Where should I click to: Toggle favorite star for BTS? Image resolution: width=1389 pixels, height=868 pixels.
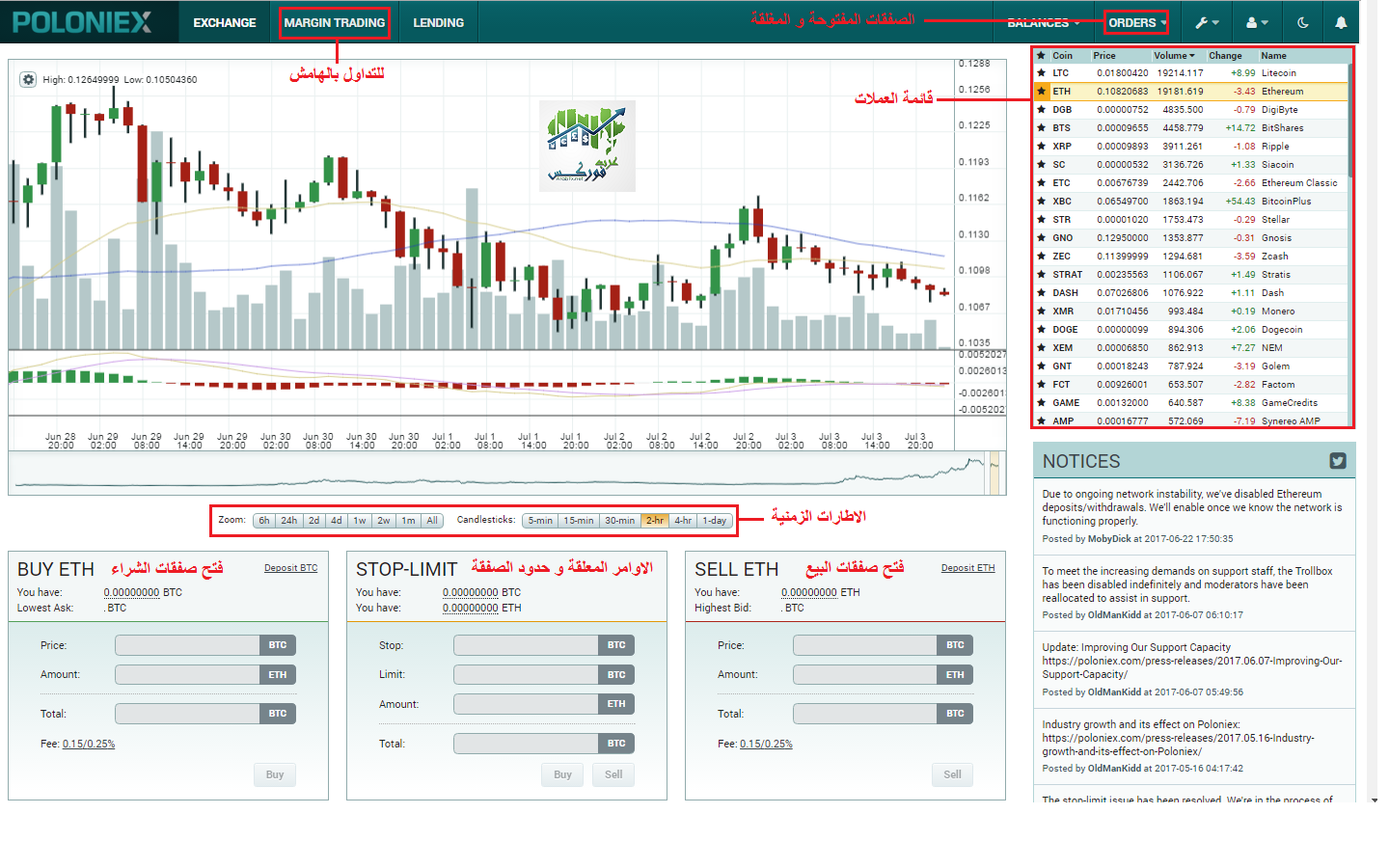tap(1042, 127)
